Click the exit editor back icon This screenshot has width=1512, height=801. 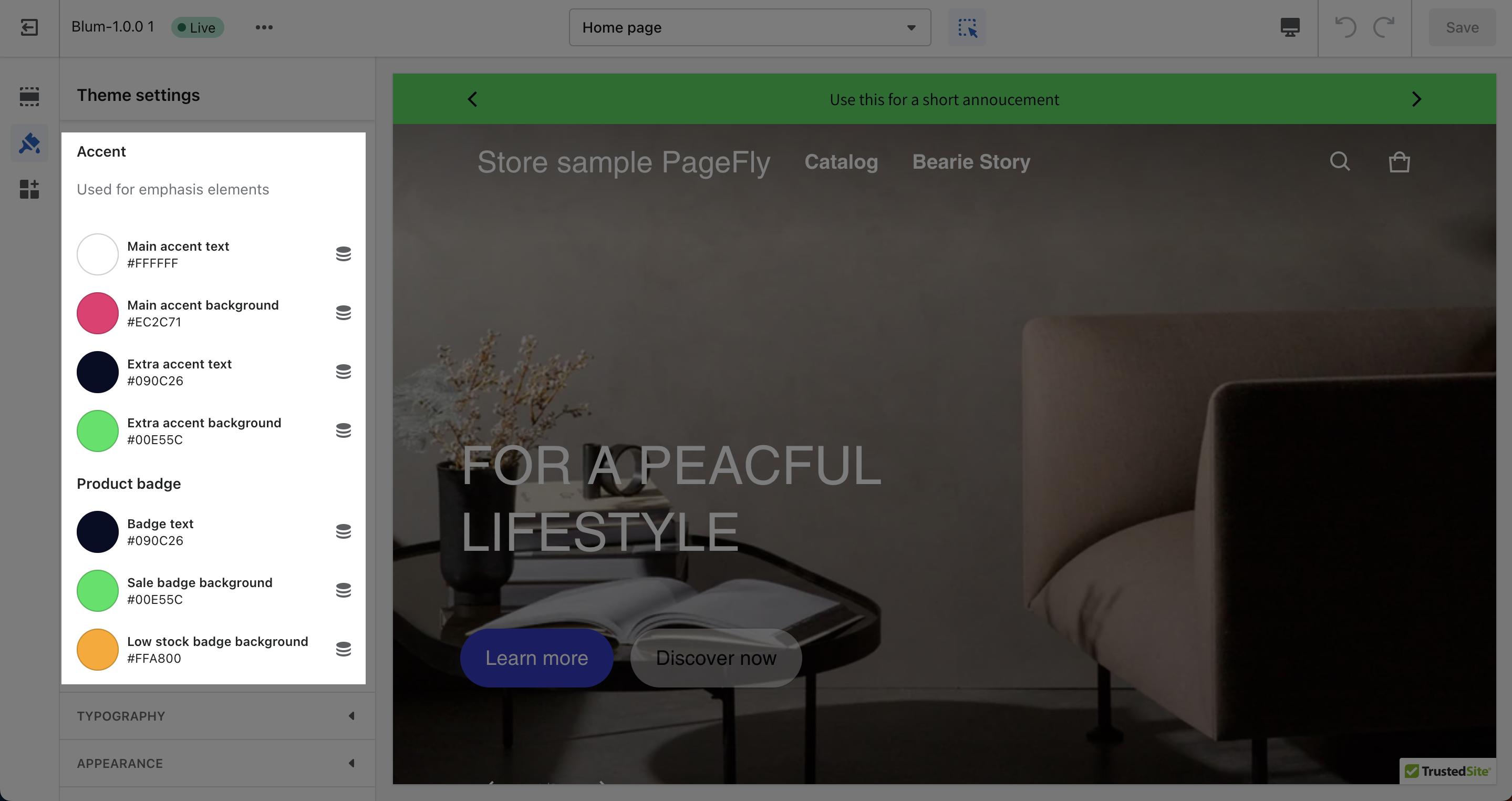(x=29, y=27)
